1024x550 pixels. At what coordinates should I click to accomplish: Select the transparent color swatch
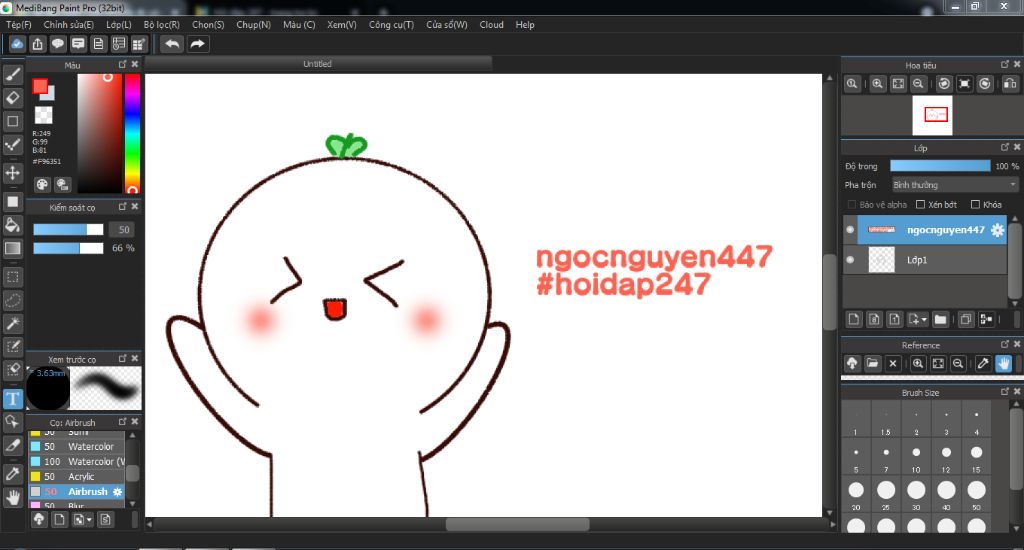click(x=43, y=116)
